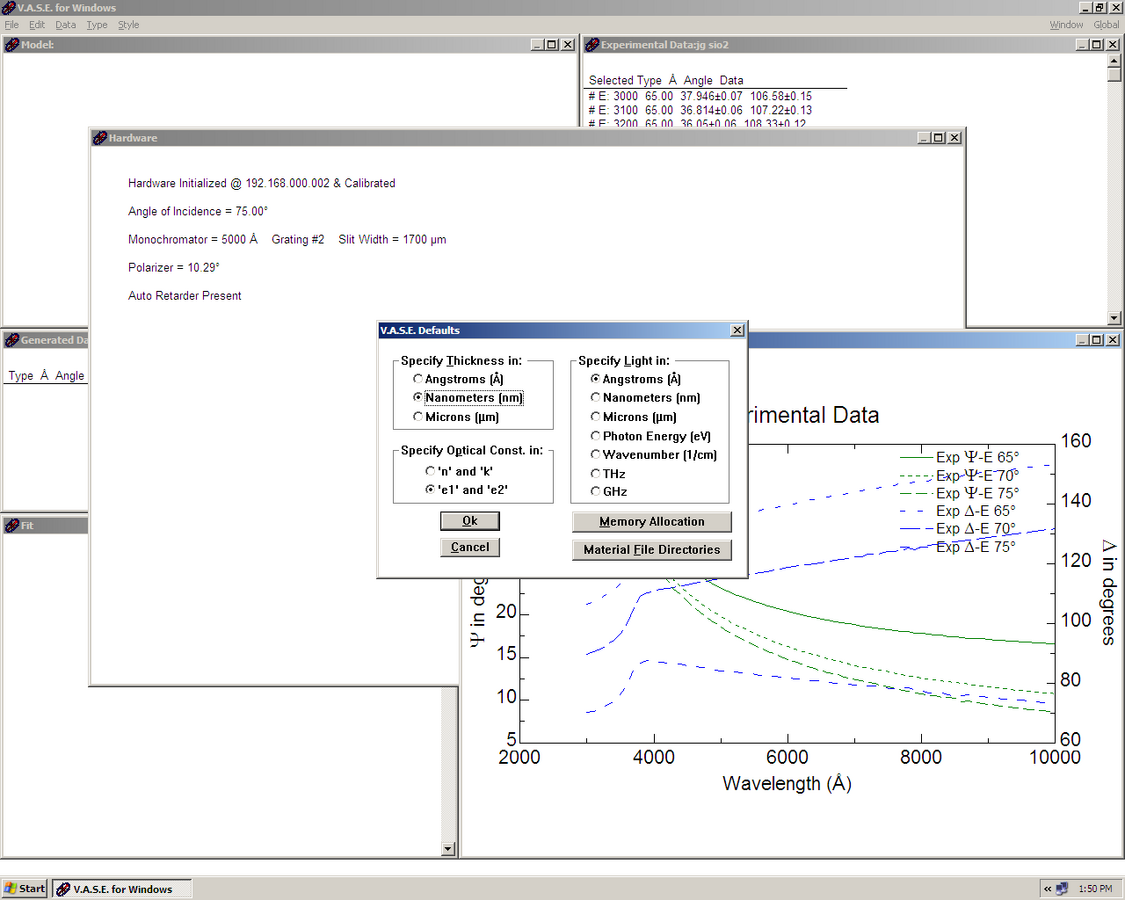Maximize the Hardware window

click(938, 138)
